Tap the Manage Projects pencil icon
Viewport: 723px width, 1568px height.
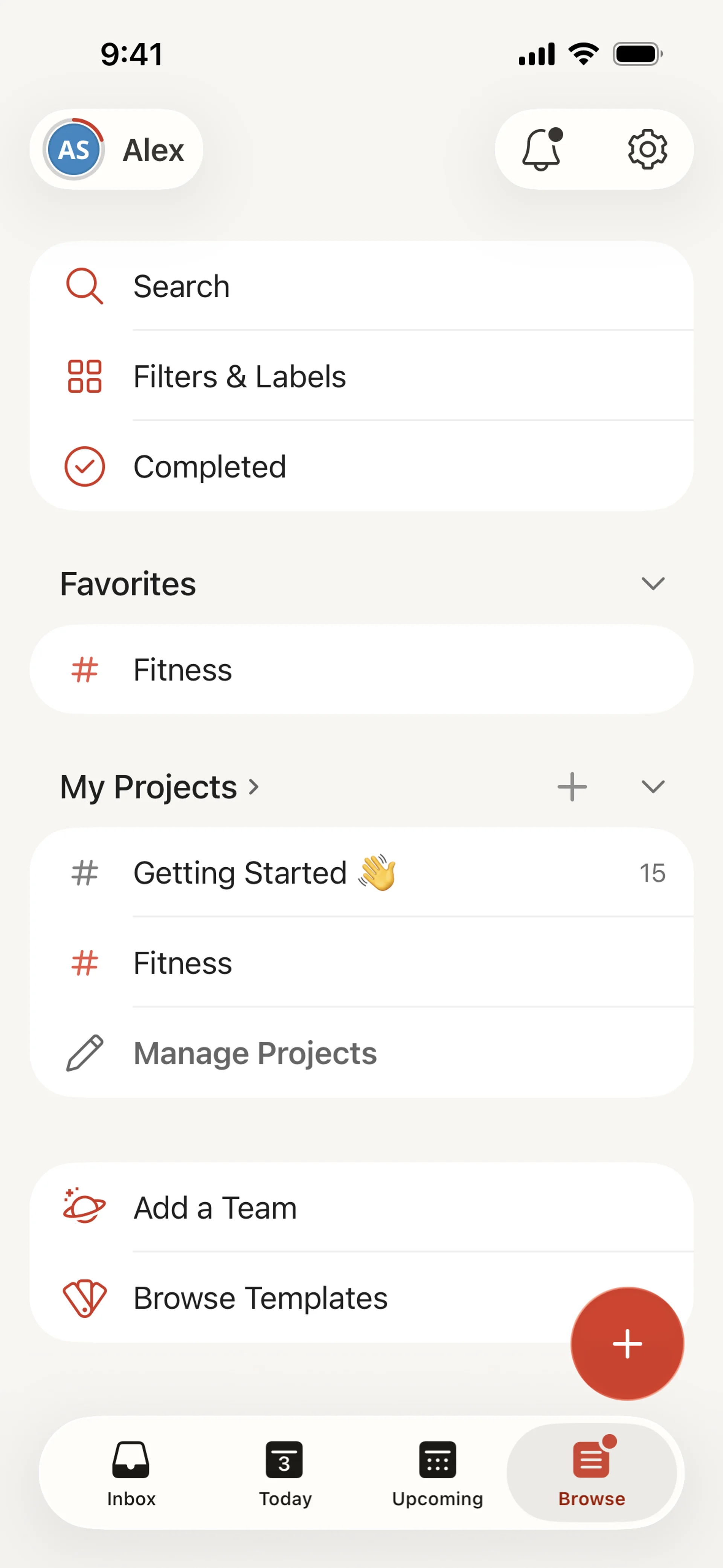coord(85,1053)
